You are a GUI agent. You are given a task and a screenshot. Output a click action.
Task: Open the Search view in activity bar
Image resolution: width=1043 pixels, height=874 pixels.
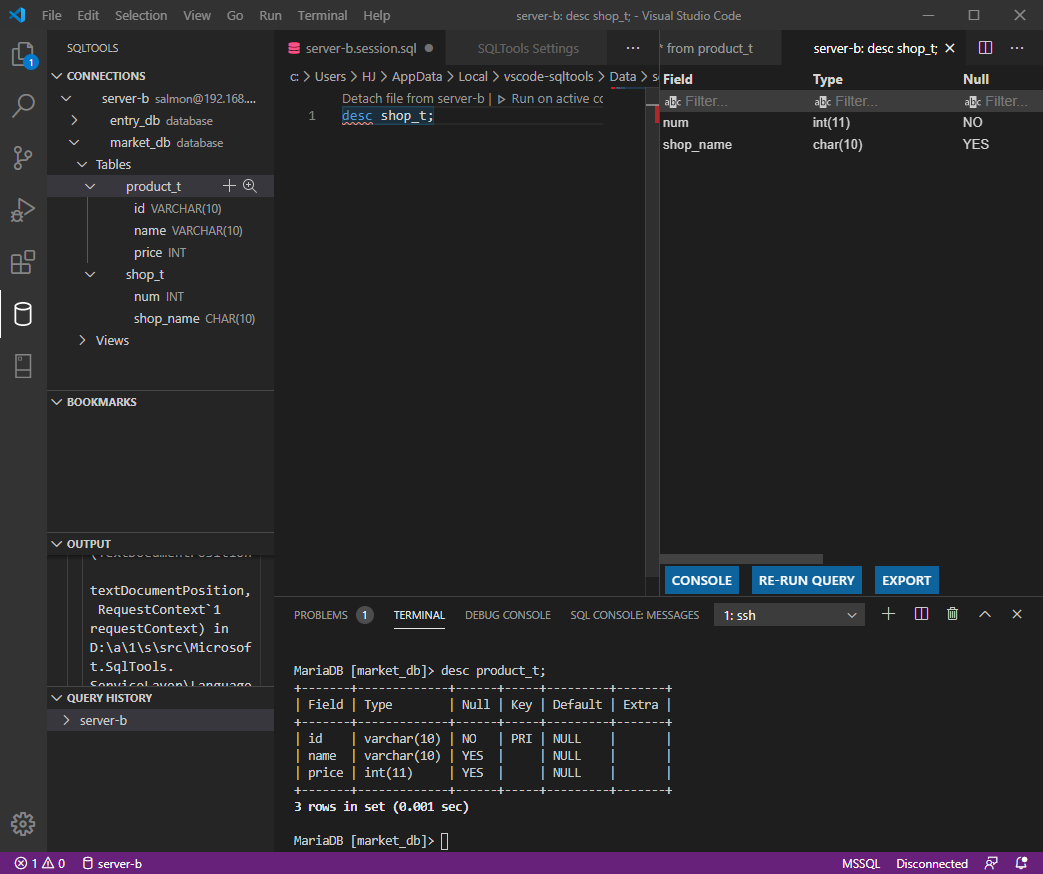click(23, 106)
